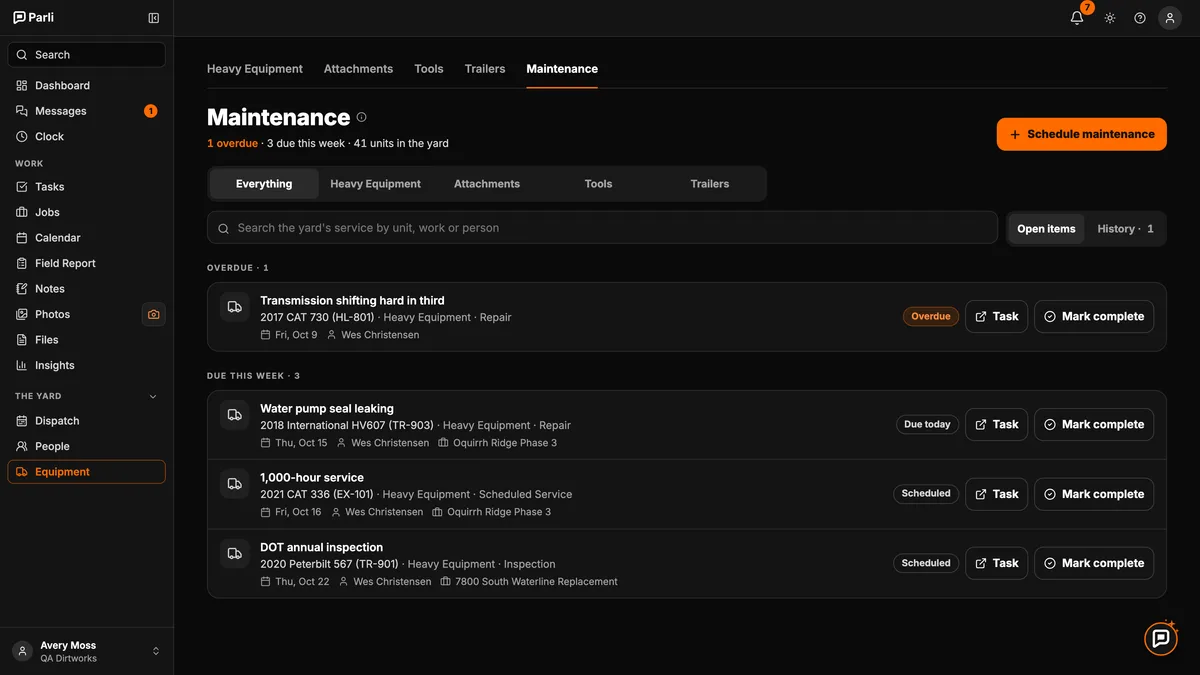This screenshot has height=675, width=1200.
Task: Filter by Tools segment
Action: [598, 184]
